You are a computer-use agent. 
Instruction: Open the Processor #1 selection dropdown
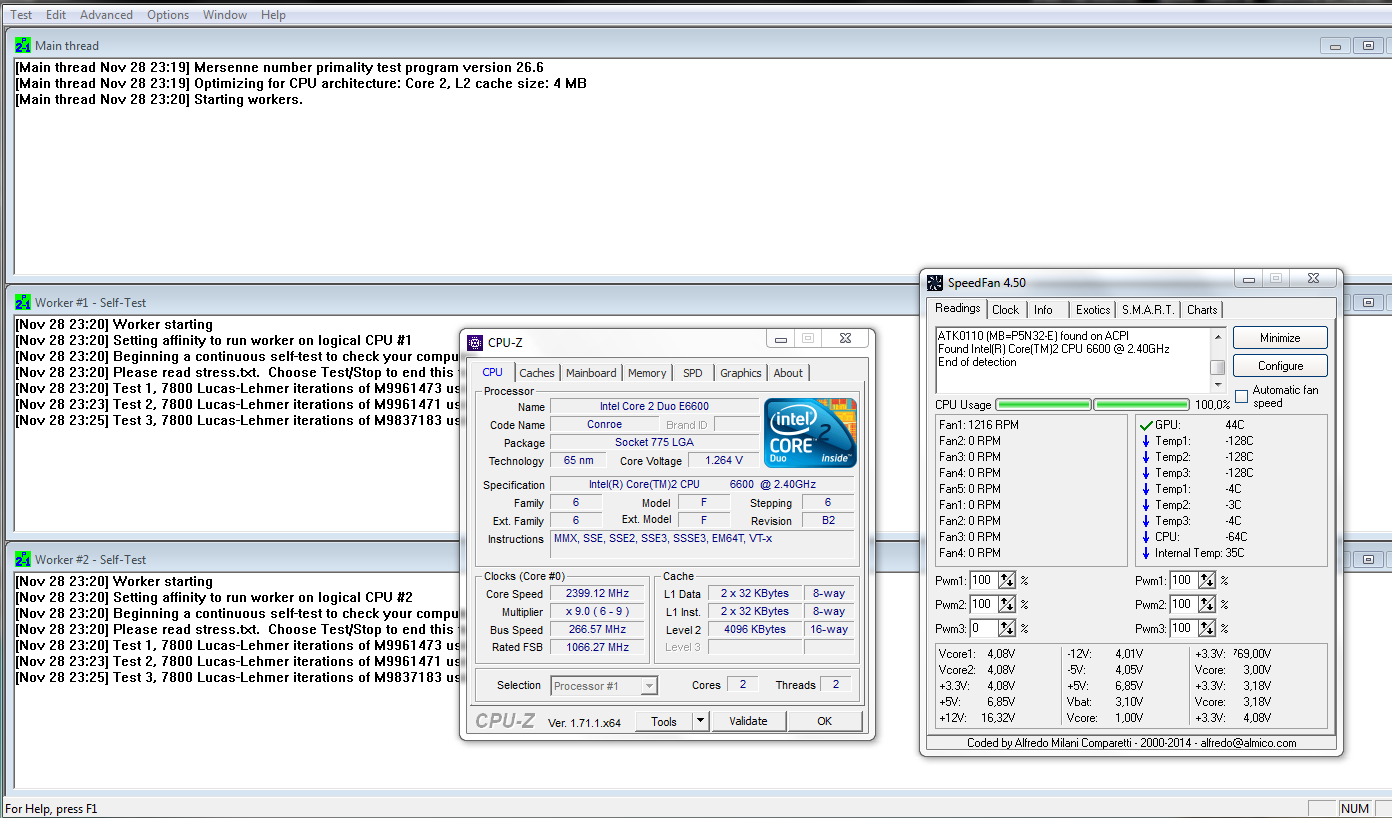click(x=604, y=685)
